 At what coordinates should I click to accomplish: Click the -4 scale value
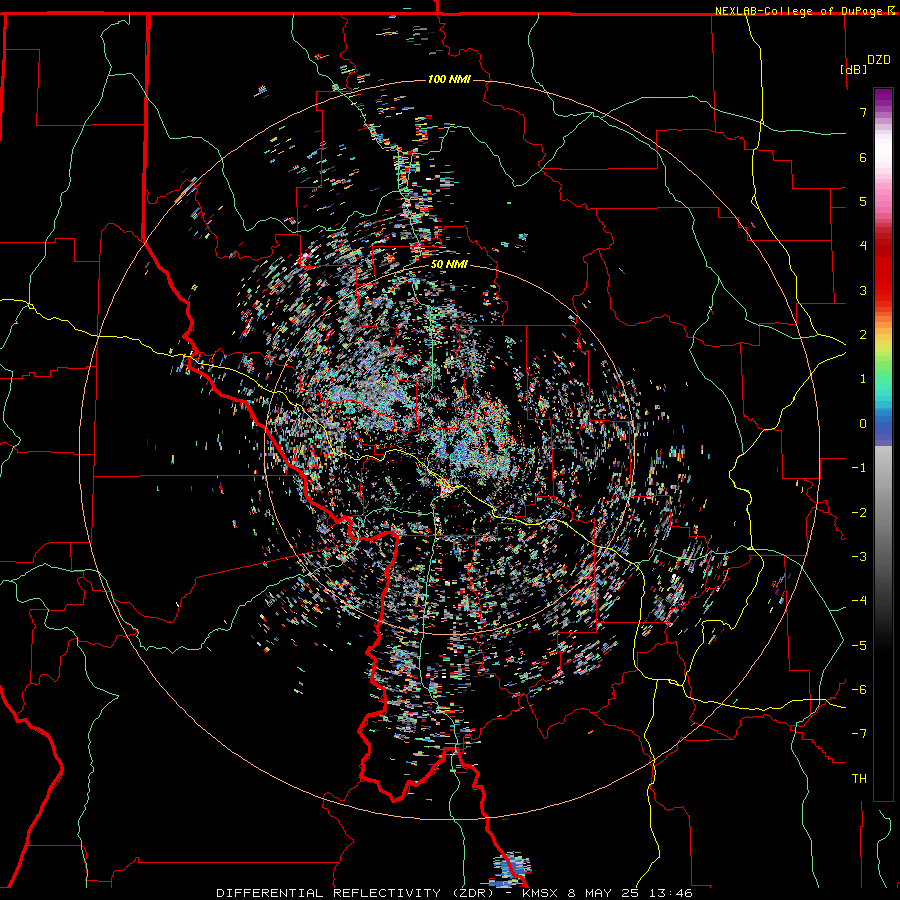click(x=859, y=601)
